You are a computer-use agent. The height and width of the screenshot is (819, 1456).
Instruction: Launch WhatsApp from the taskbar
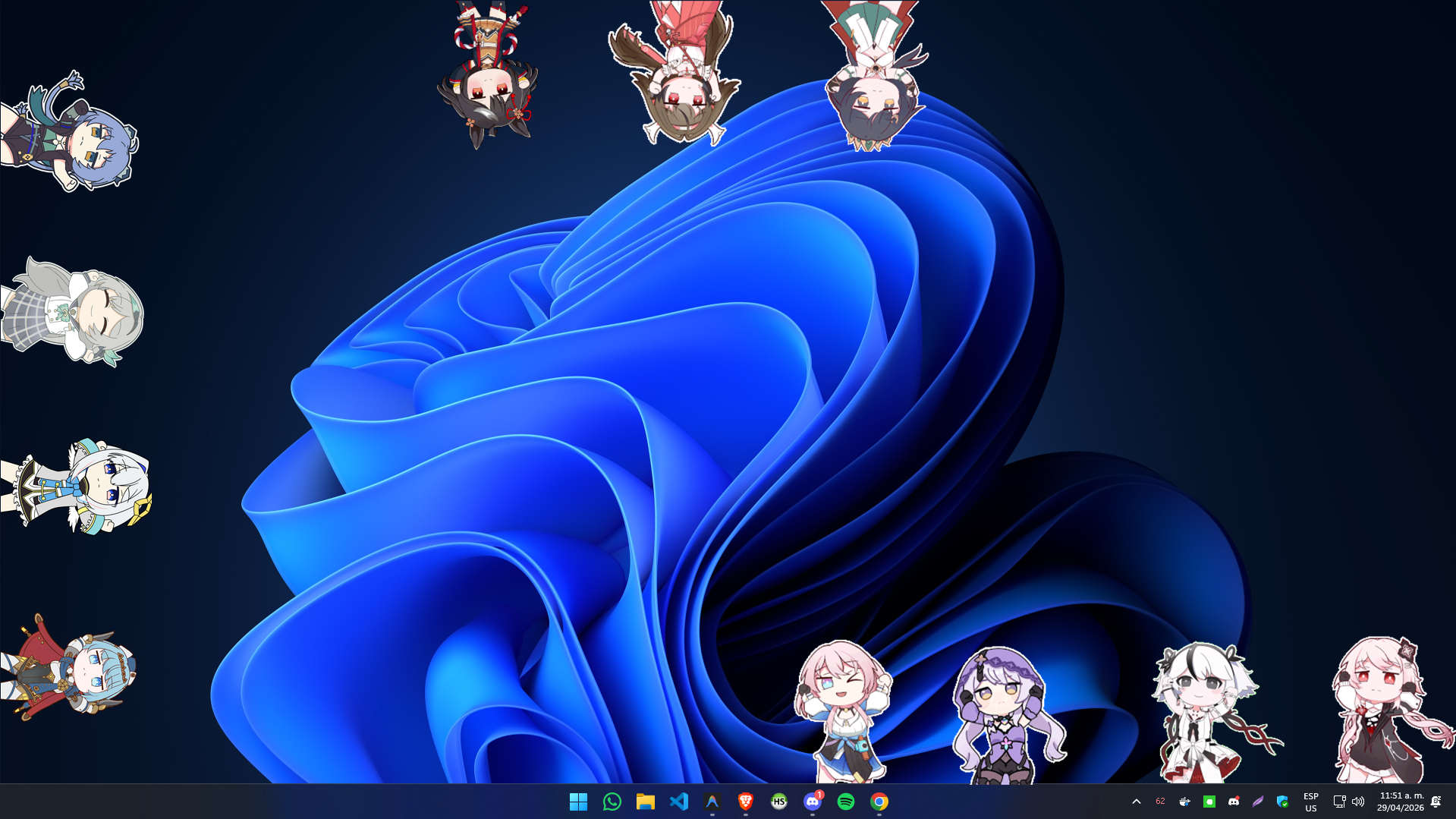coord(612,802)
